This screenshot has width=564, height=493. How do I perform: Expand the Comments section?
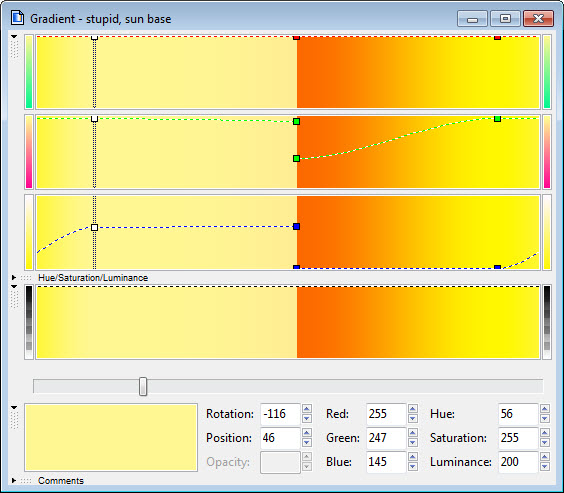(x=14, y=480)
